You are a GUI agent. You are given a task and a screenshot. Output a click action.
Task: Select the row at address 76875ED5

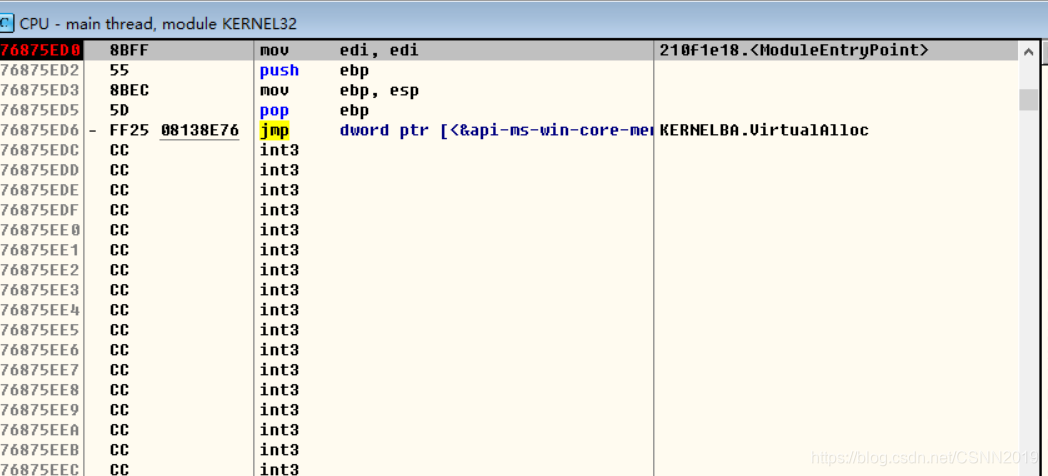click(509, 110)
